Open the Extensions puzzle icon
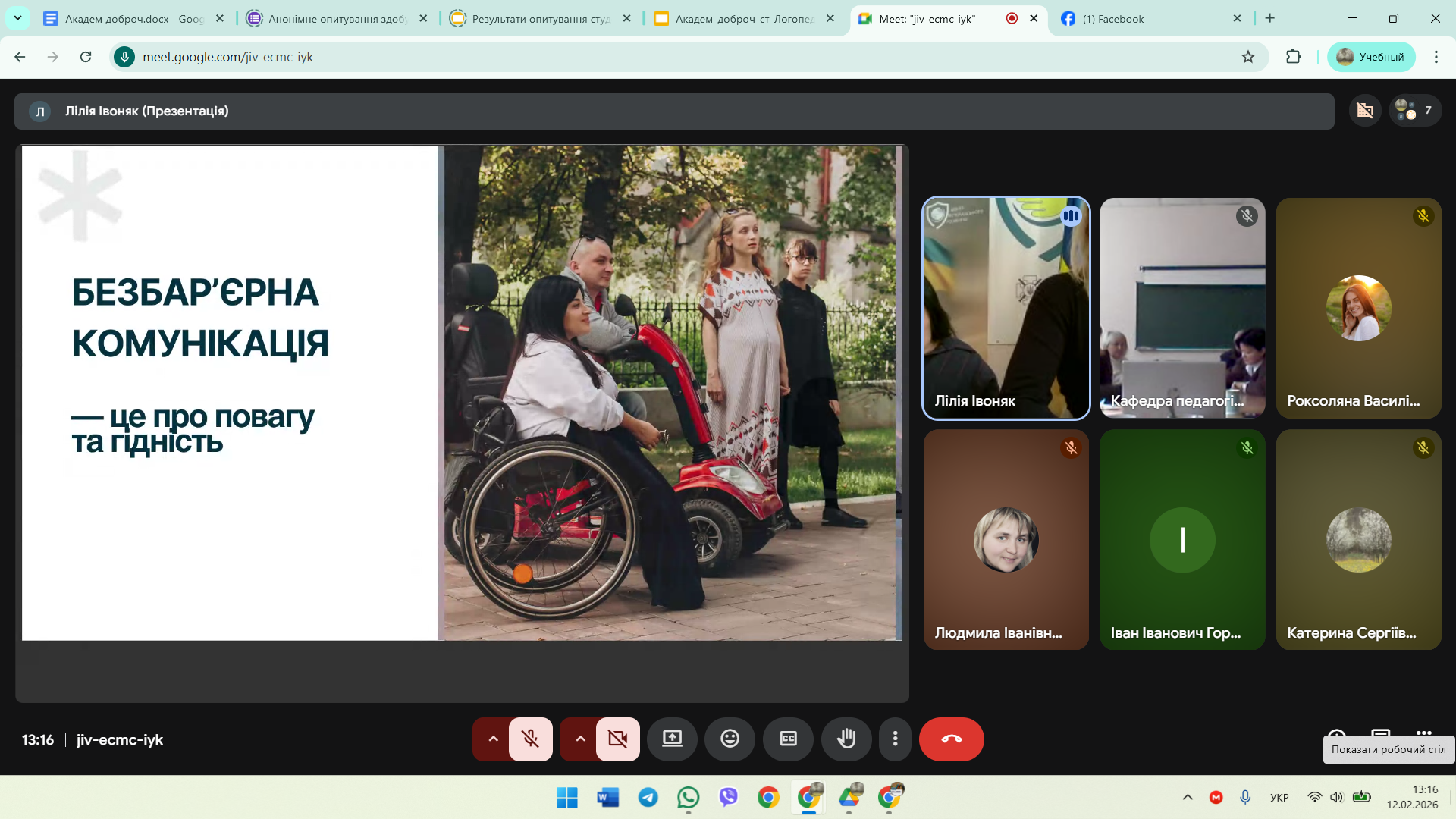 [1294, 57]
